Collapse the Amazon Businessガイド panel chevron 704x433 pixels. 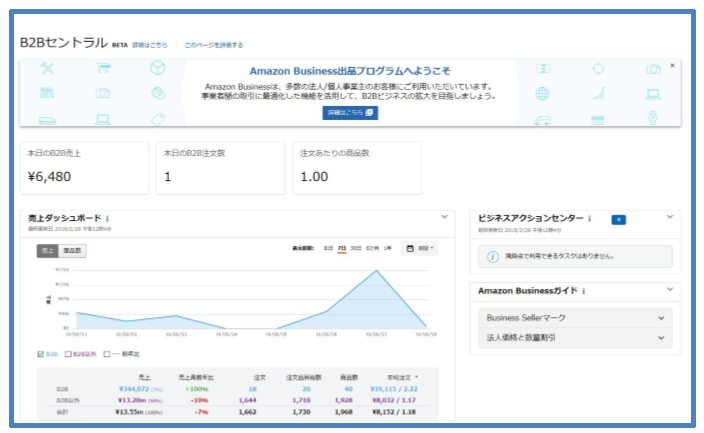tap(670, 289)
